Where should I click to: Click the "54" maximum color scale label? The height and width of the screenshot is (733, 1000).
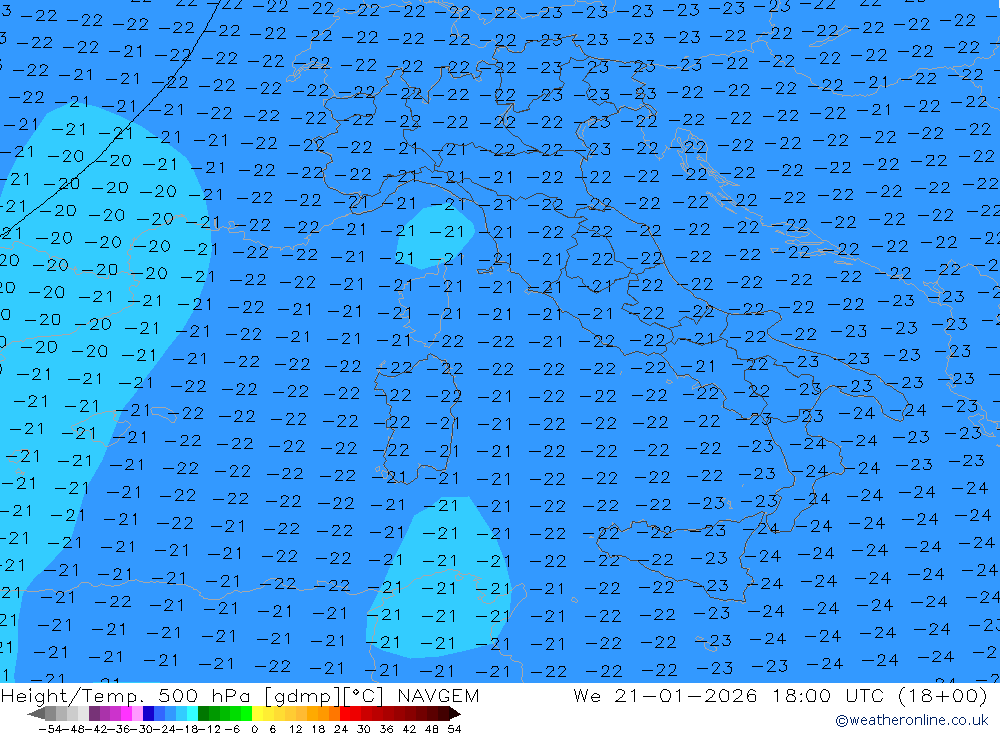coord(454,729)
